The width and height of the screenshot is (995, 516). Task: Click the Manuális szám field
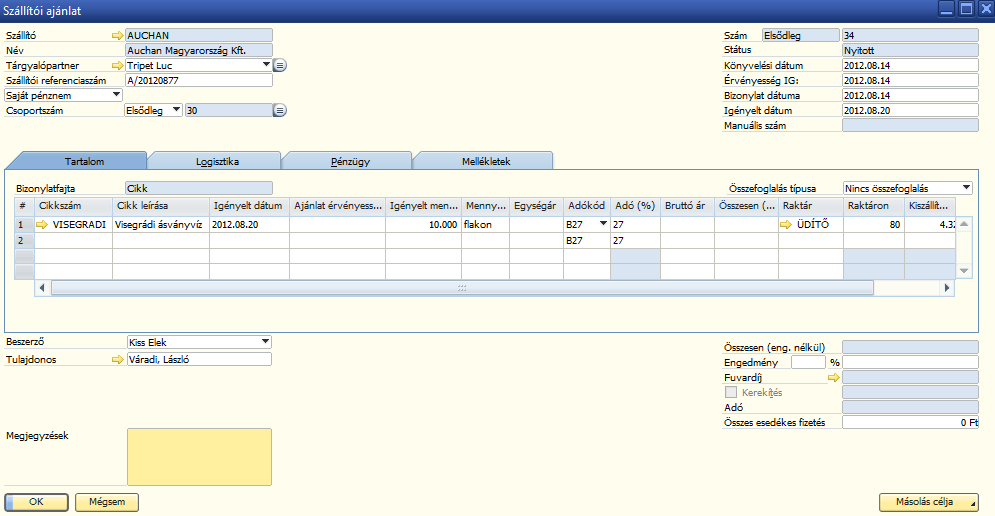click(910, 126)
